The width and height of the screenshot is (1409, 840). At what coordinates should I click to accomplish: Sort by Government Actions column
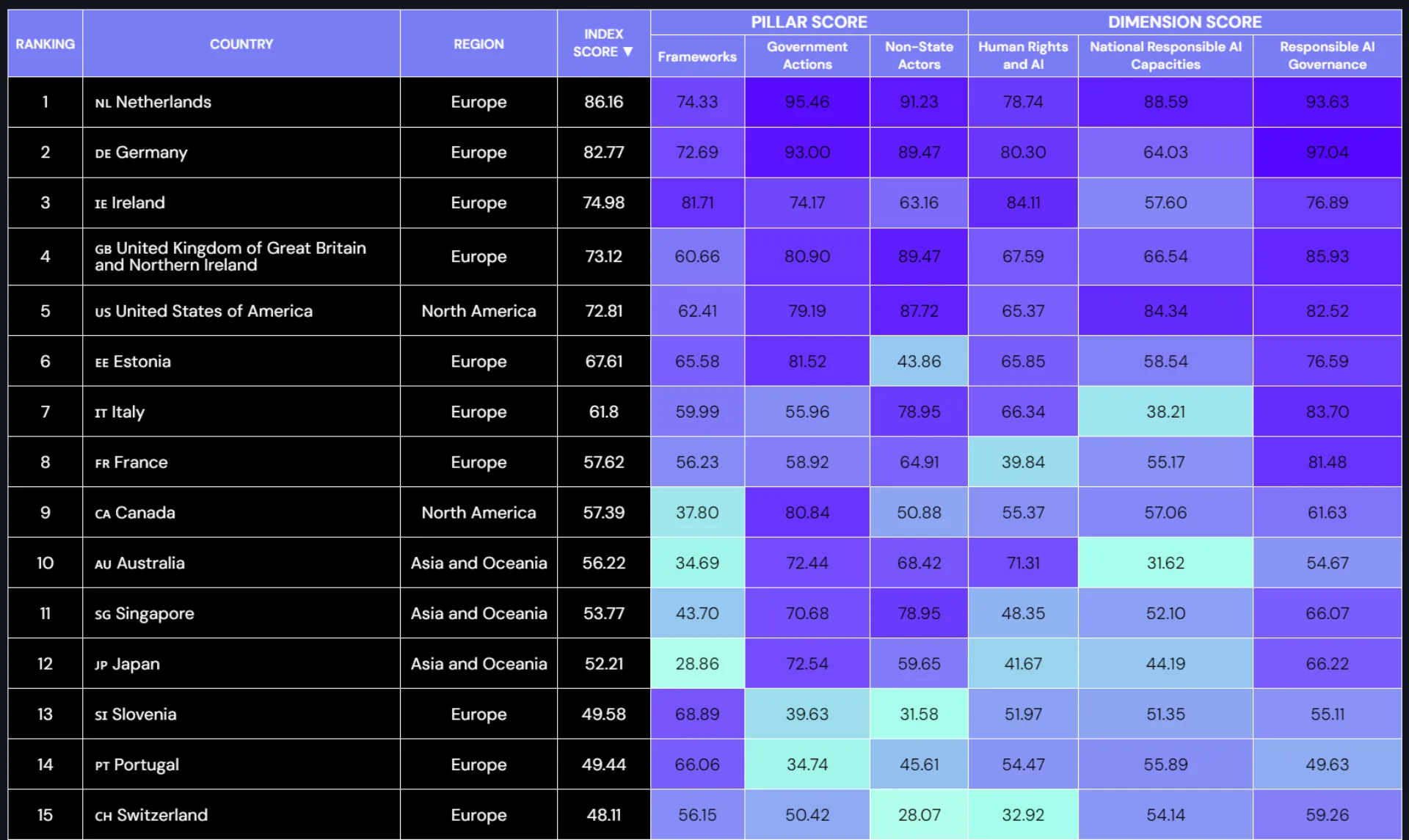pos(807,56)
